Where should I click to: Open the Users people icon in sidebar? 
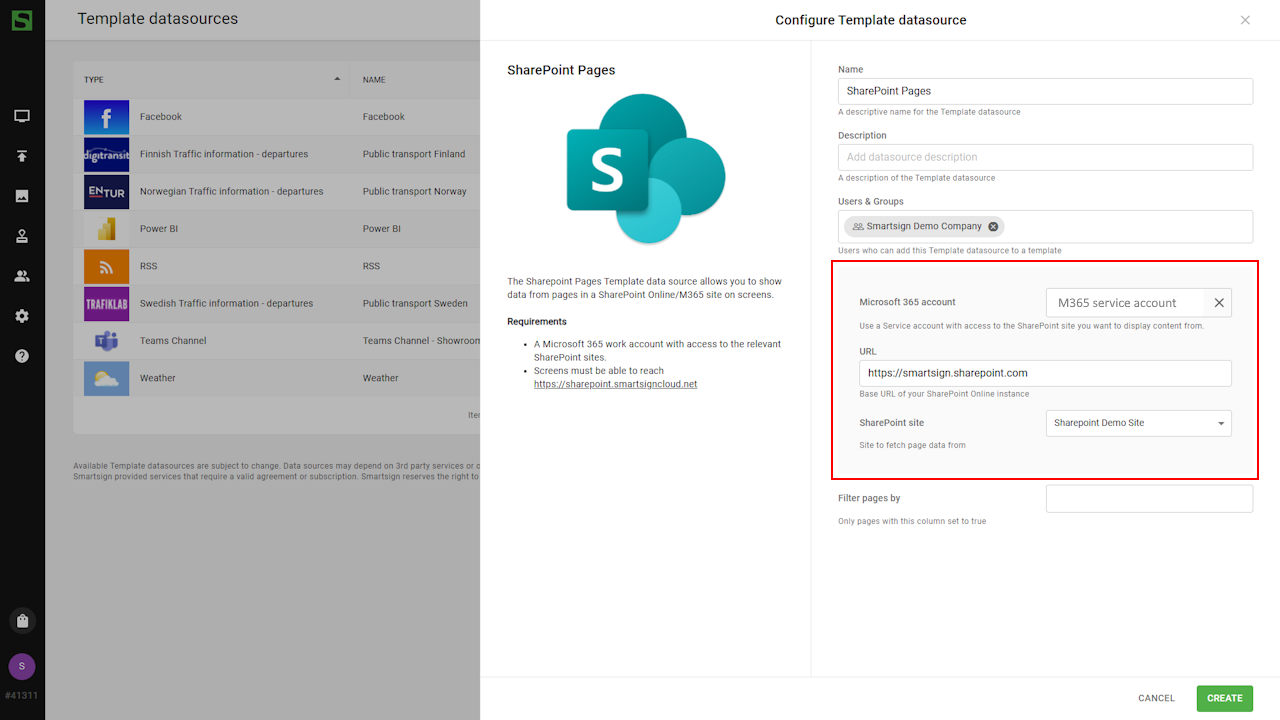22,276
